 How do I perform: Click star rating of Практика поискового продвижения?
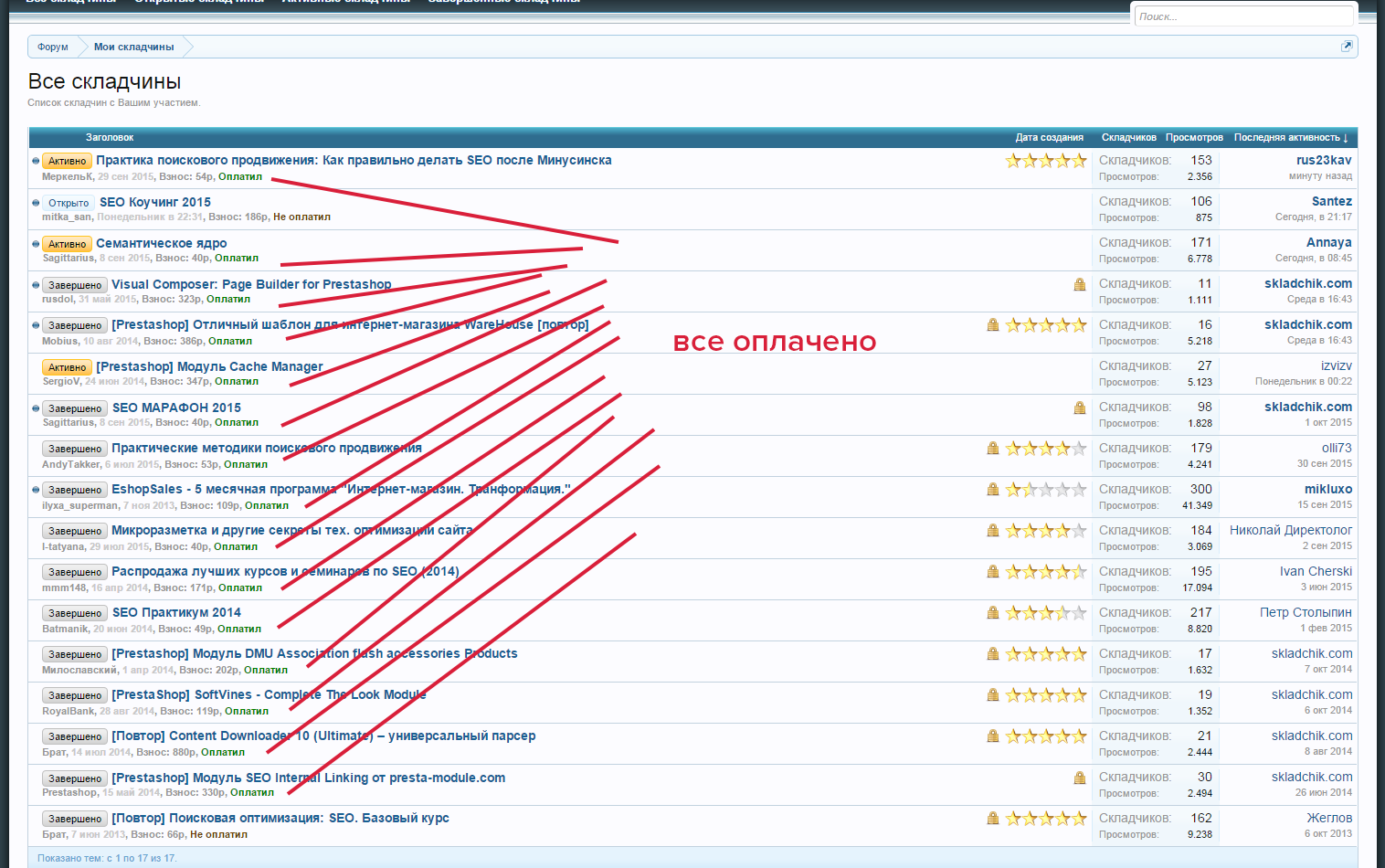(x=1046, y=161)
